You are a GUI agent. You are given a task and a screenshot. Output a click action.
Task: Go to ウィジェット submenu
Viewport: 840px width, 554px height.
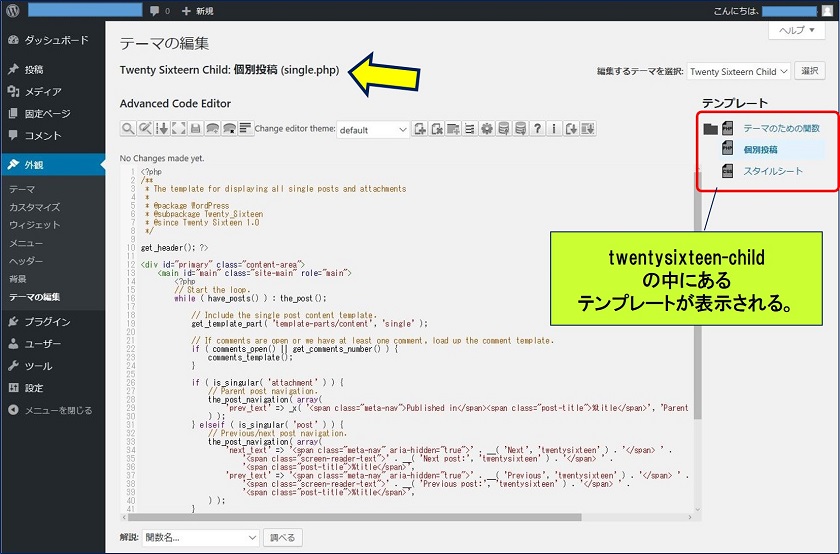click(x=34, y=225)
